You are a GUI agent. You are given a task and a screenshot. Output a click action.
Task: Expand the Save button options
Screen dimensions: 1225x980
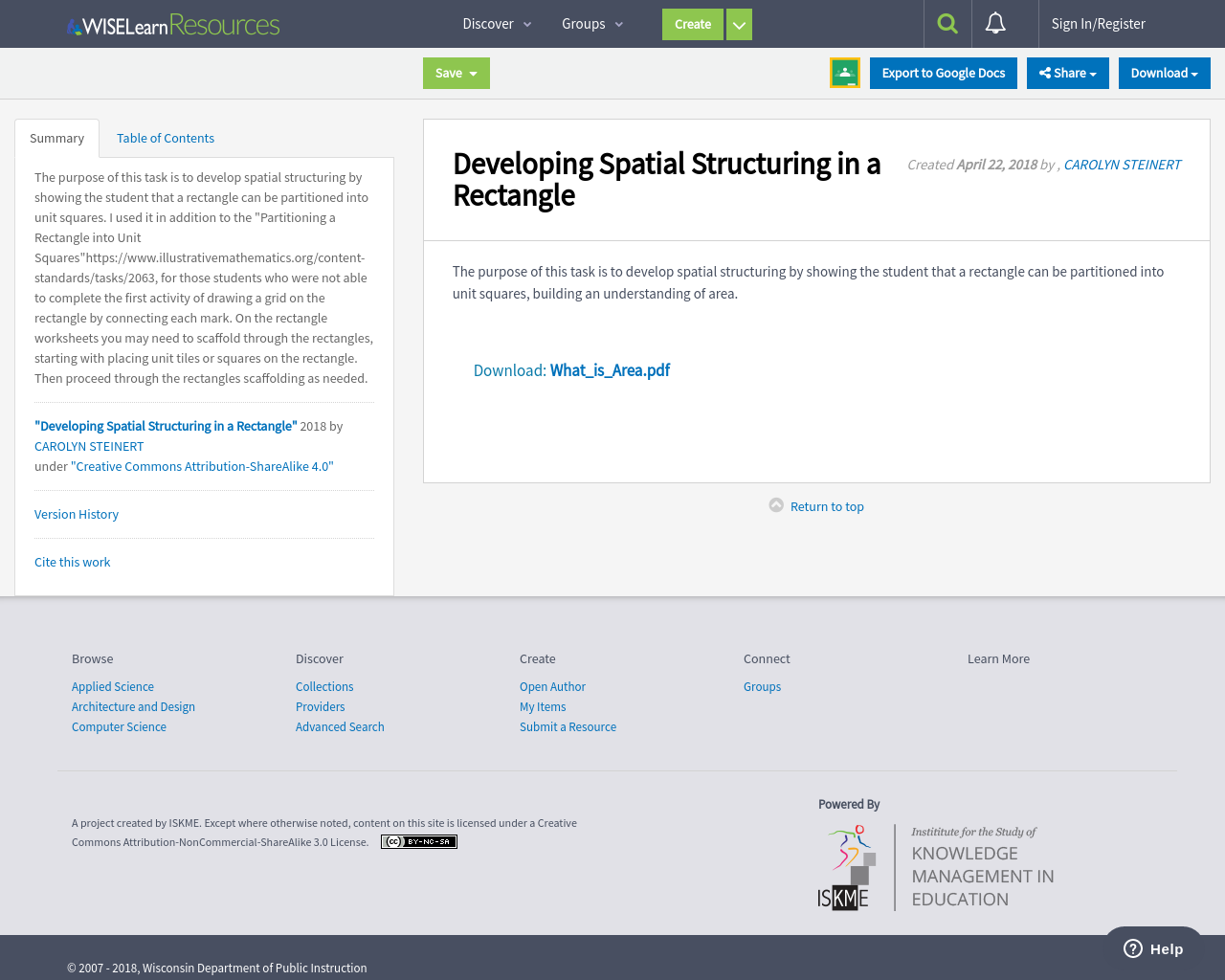coord(473,72)
